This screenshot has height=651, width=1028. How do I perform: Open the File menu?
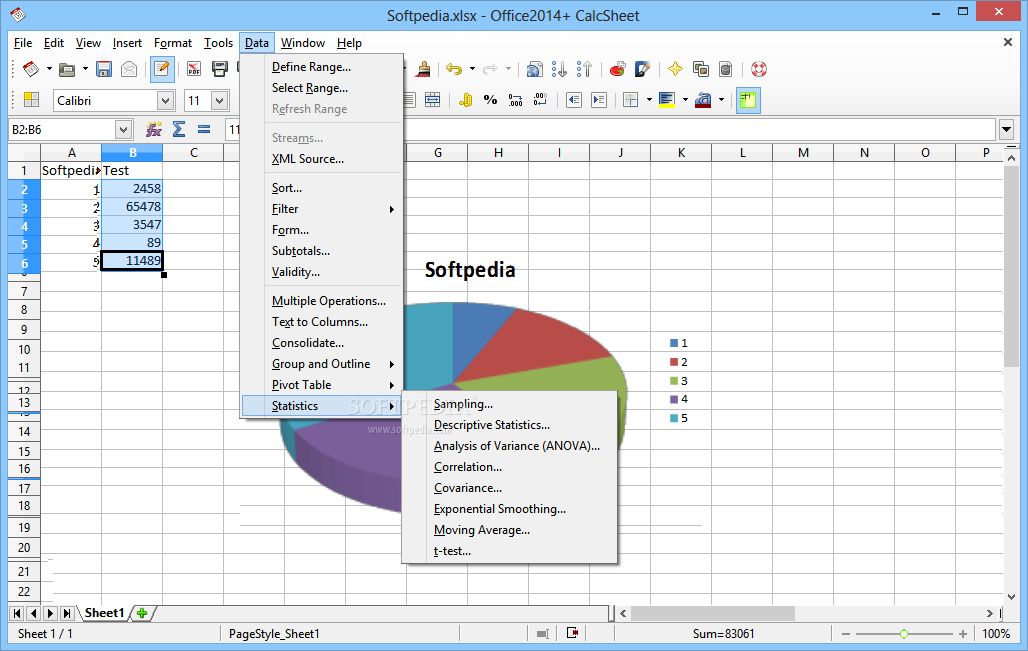[23, 43]
